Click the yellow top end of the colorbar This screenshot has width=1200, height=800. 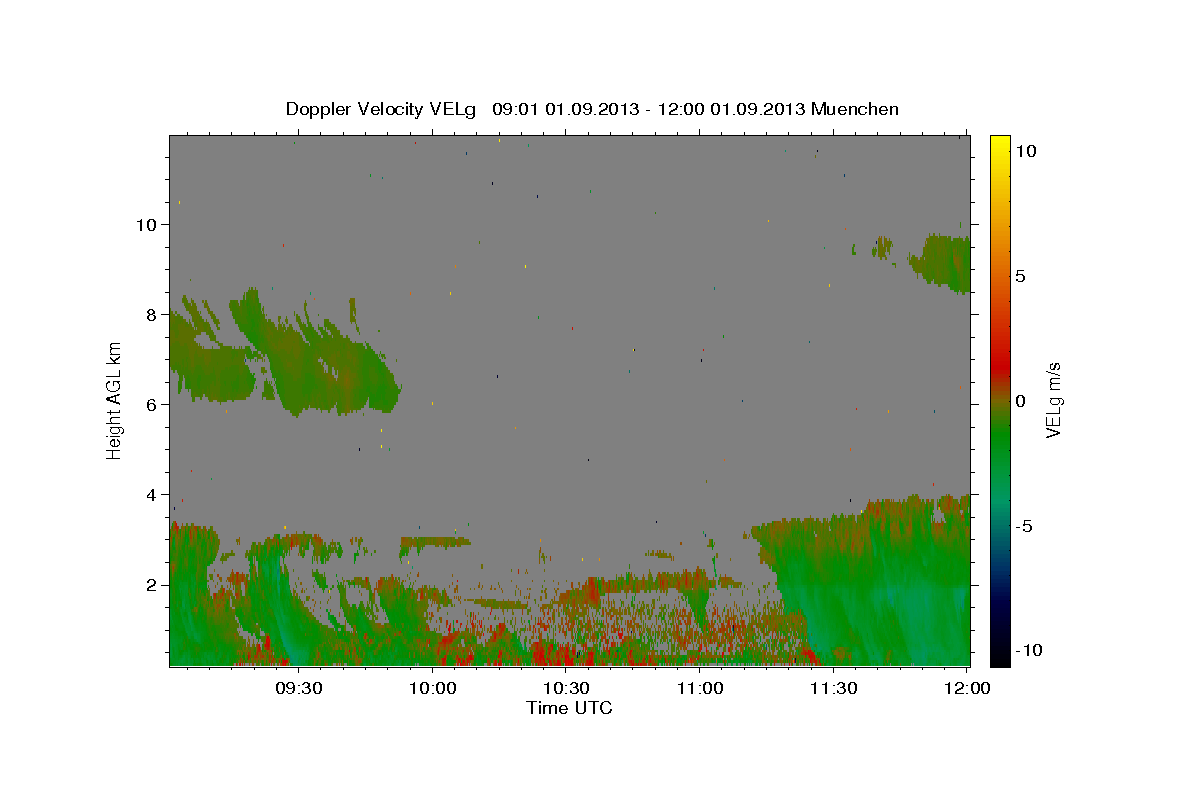point(999,145)
